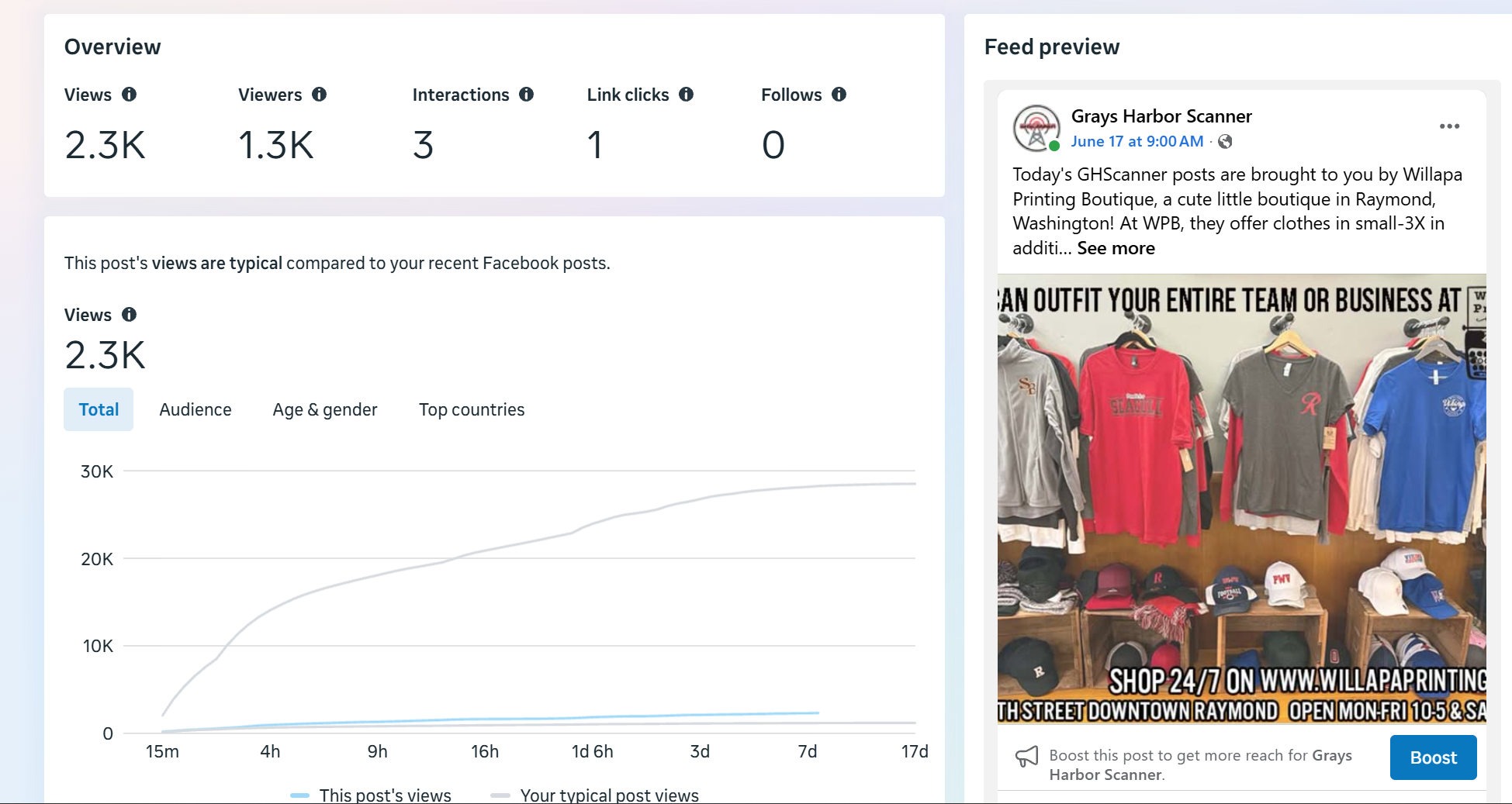
Task: Click the blue Boost button
Action: pos(1433,757)
